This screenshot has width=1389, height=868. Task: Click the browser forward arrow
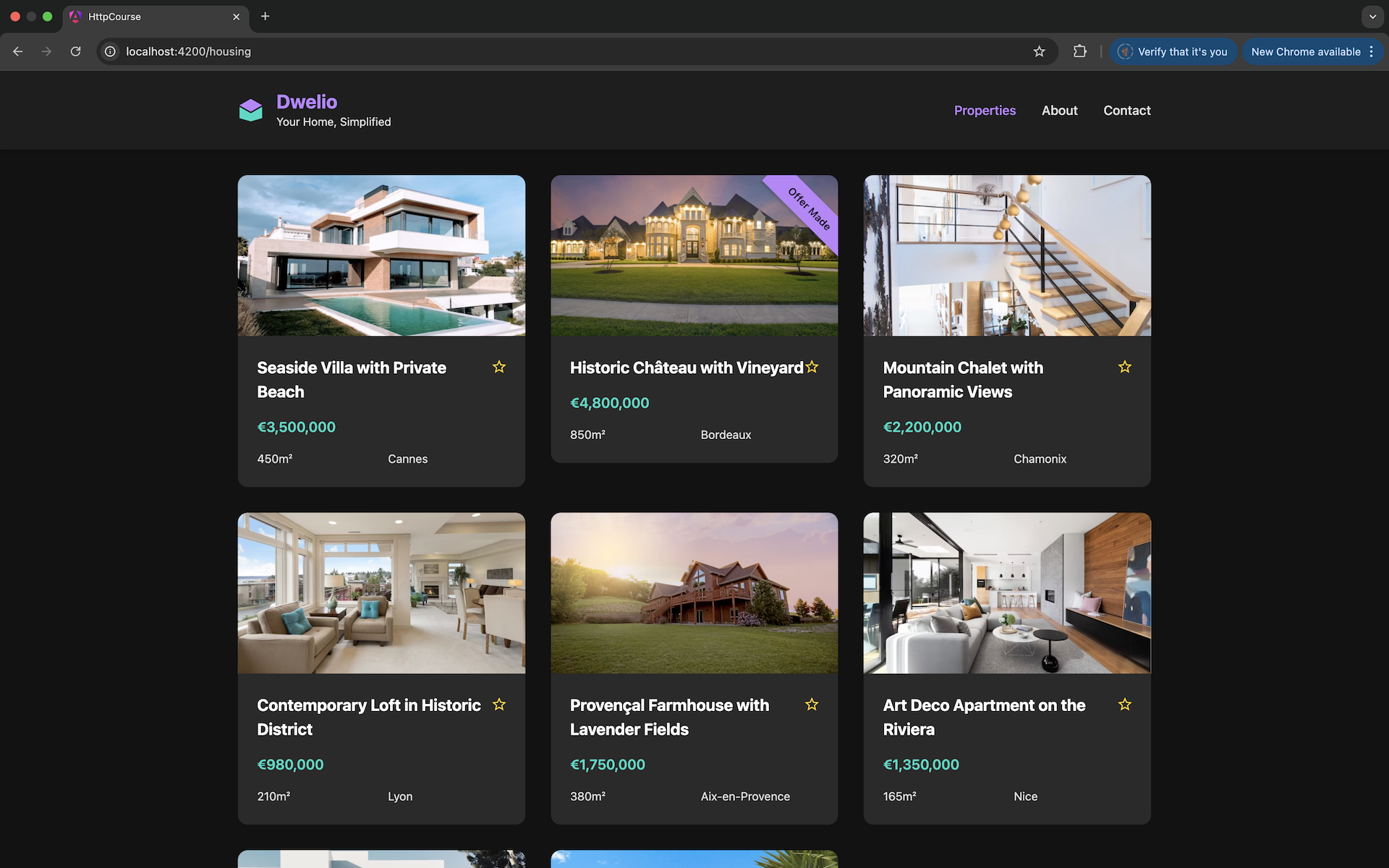46,51
